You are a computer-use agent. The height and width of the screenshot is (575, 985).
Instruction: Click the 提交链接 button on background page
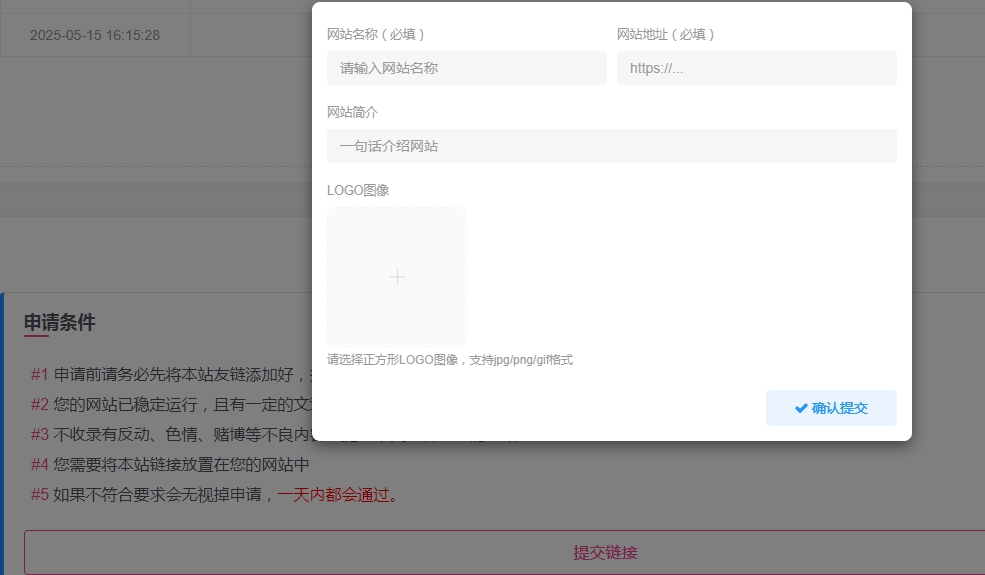[605, 552]
